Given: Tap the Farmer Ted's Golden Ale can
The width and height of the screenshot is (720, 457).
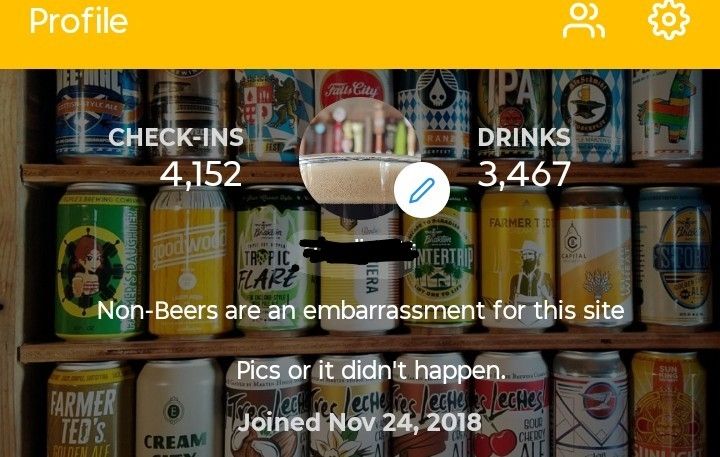Looking at the screenshot, I should coord(86,410).
